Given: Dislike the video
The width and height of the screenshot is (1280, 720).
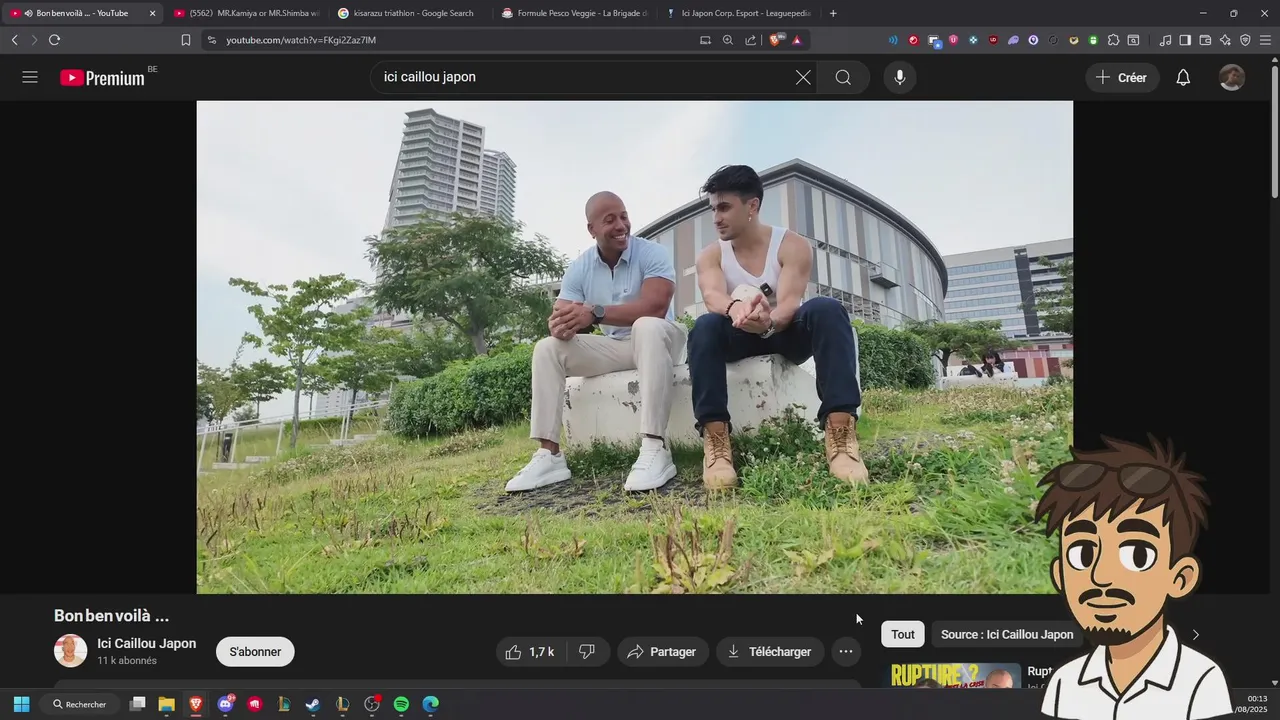Looking at the screenshot, I should [587, 652].
